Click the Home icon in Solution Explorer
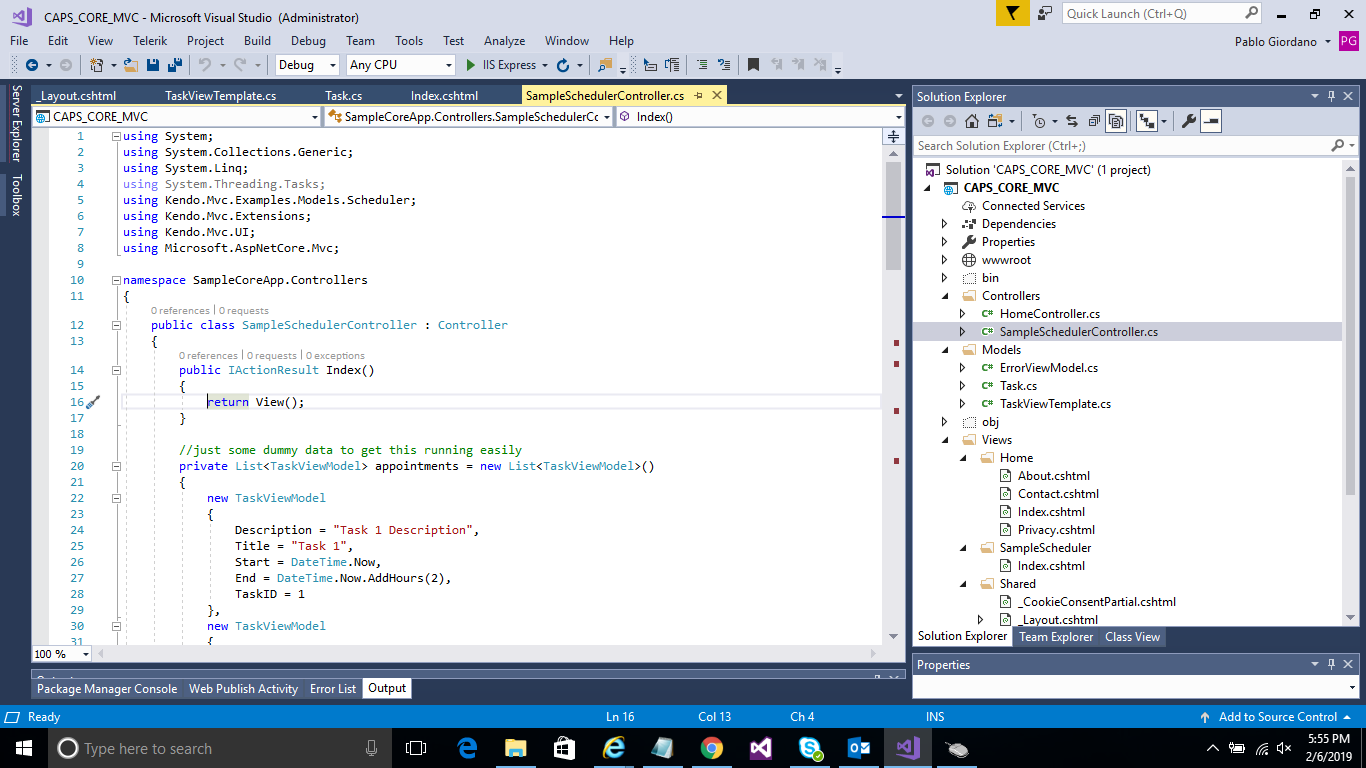 [x=972, y=121]
